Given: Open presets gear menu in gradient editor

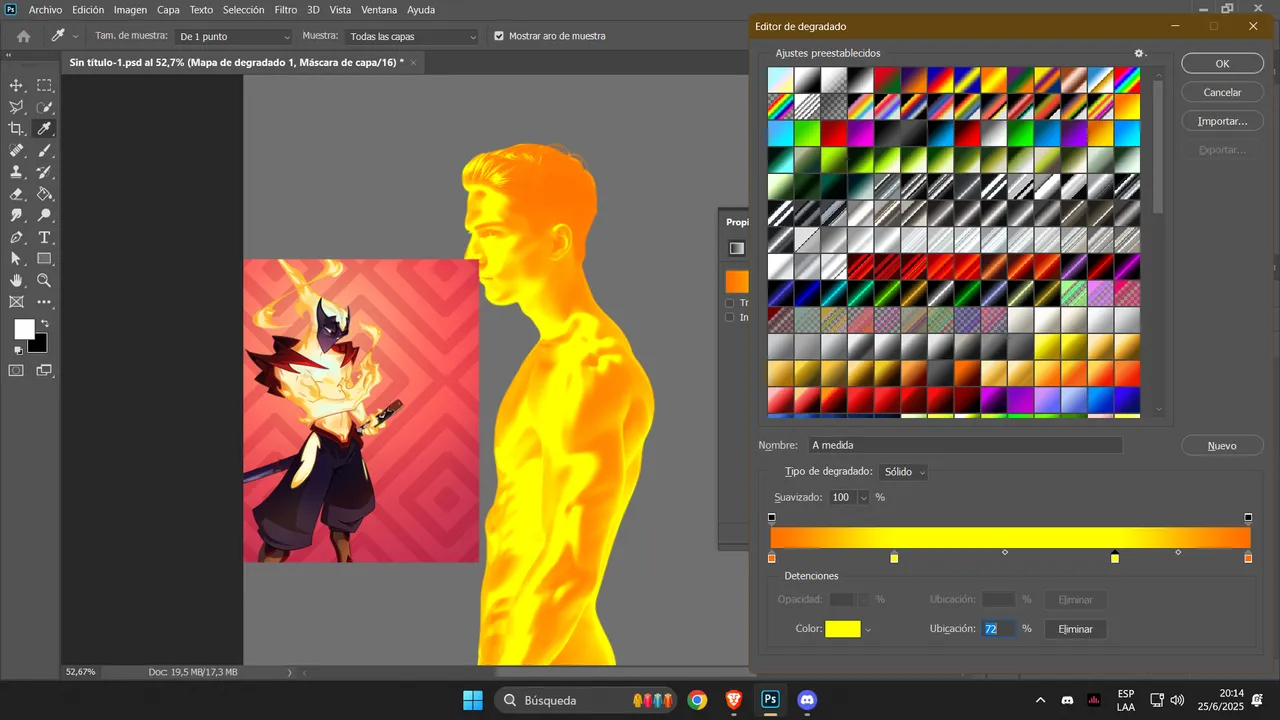Looking at the screenshot, I should pos(1138,53).
